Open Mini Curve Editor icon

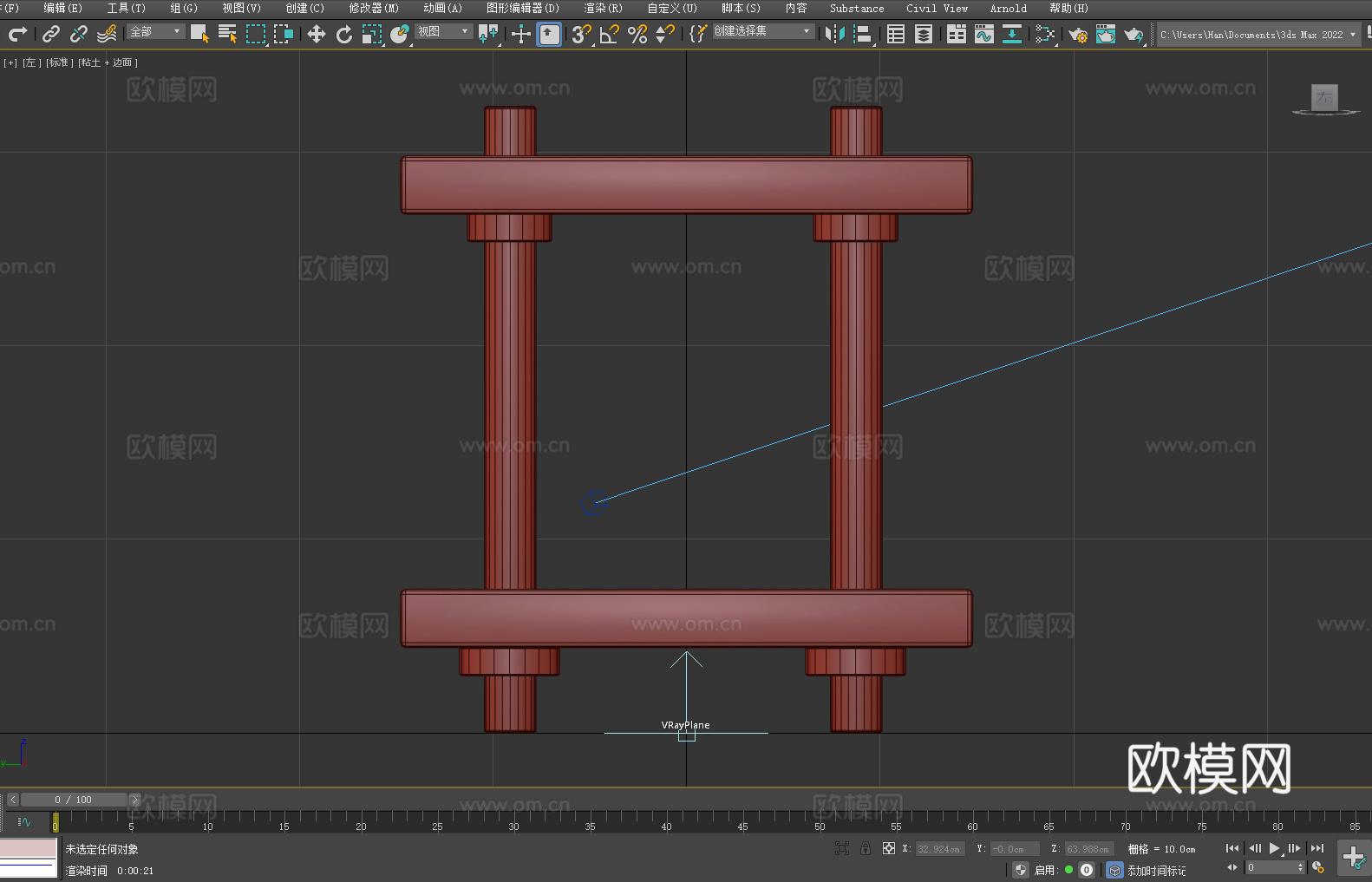click(24, 821)
